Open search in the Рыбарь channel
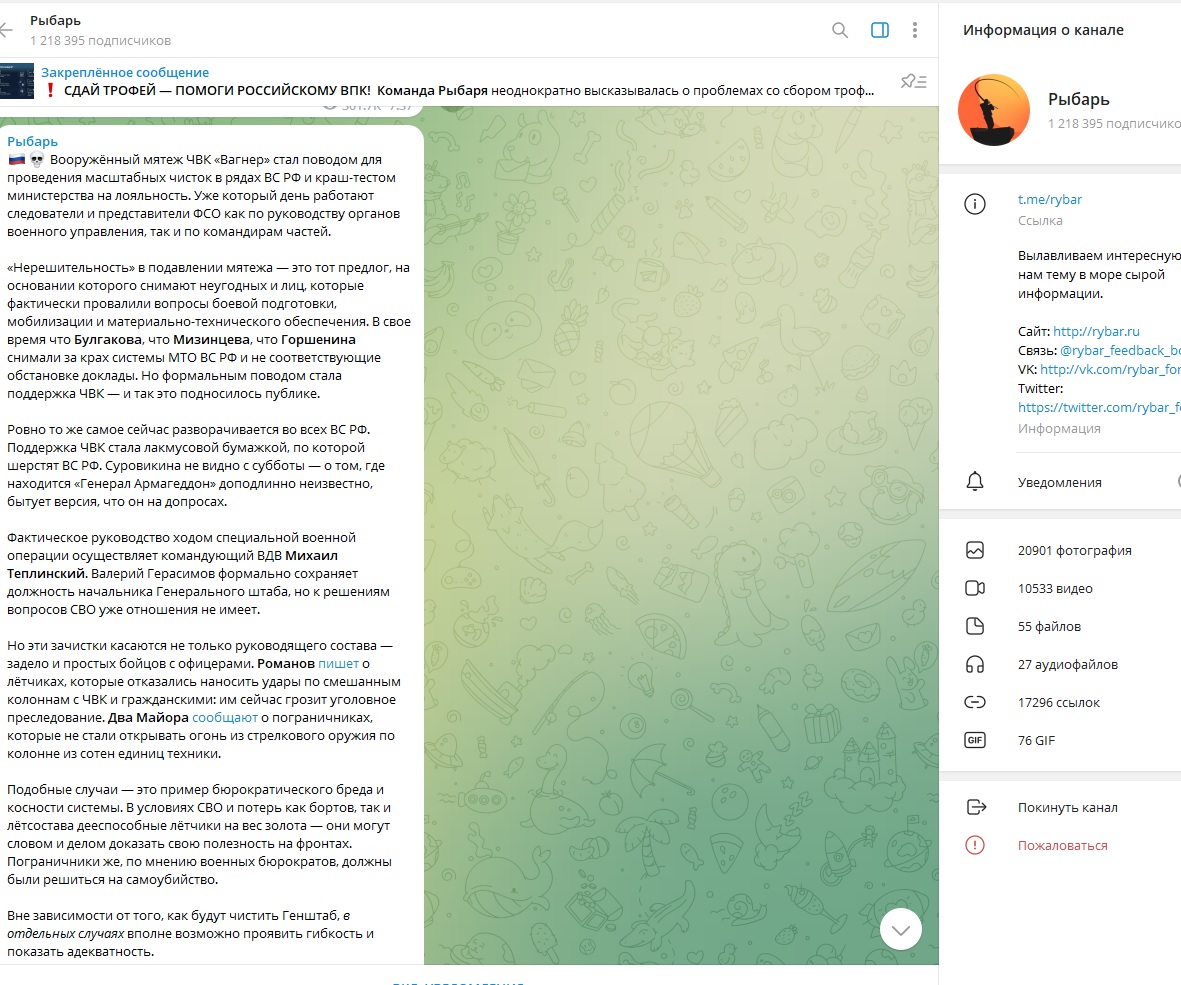This screenshot has width=1181, height=985. pyautogui.click(x=840, y=30)
